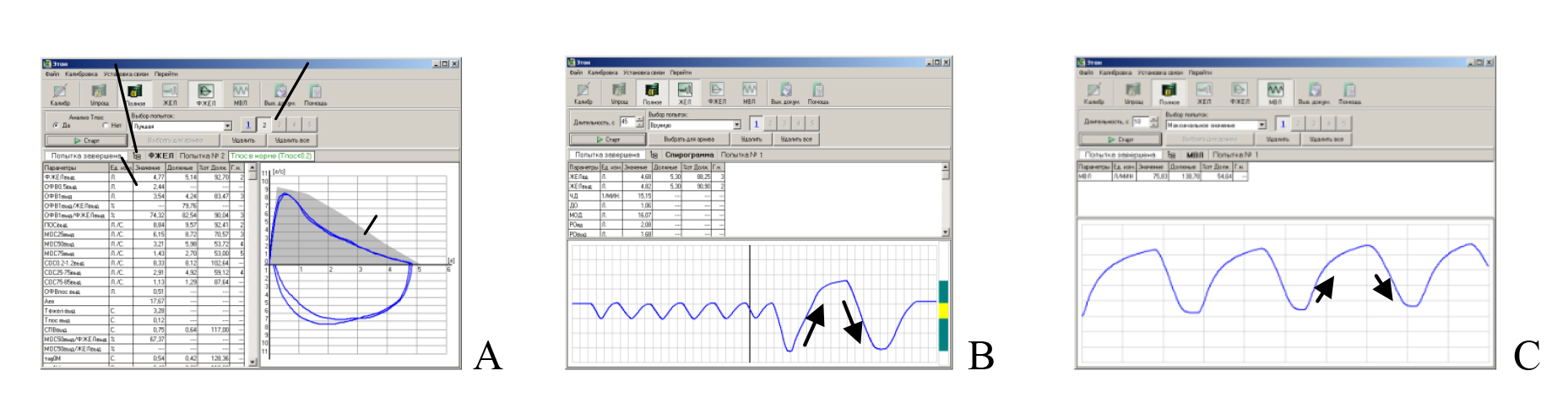1568x409 pixels.
Task: Click the Калибр icon in window A
Action: click(60, 93)
